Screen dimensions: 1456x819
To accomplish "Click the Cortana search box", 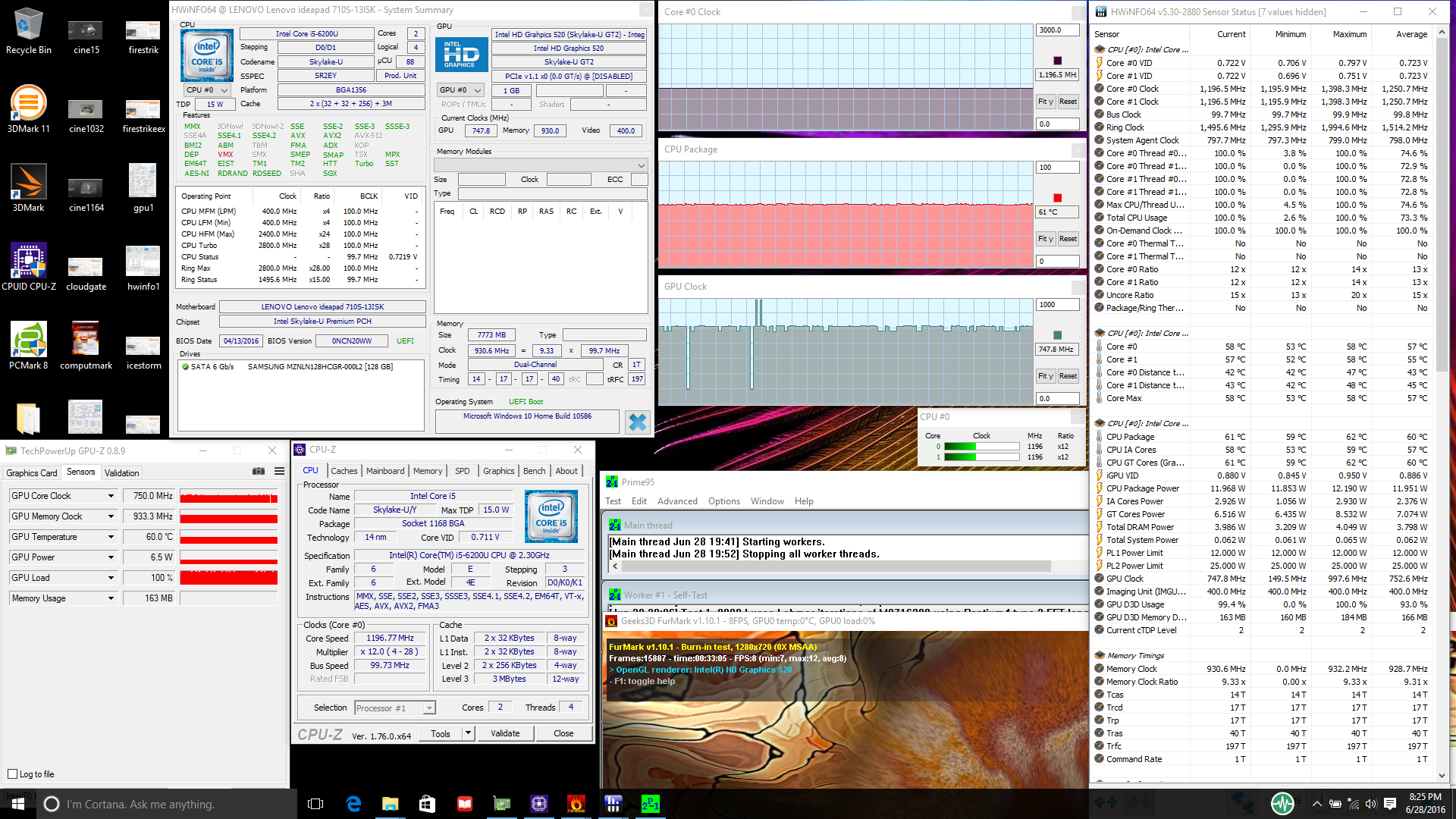I will pos(167,804).
